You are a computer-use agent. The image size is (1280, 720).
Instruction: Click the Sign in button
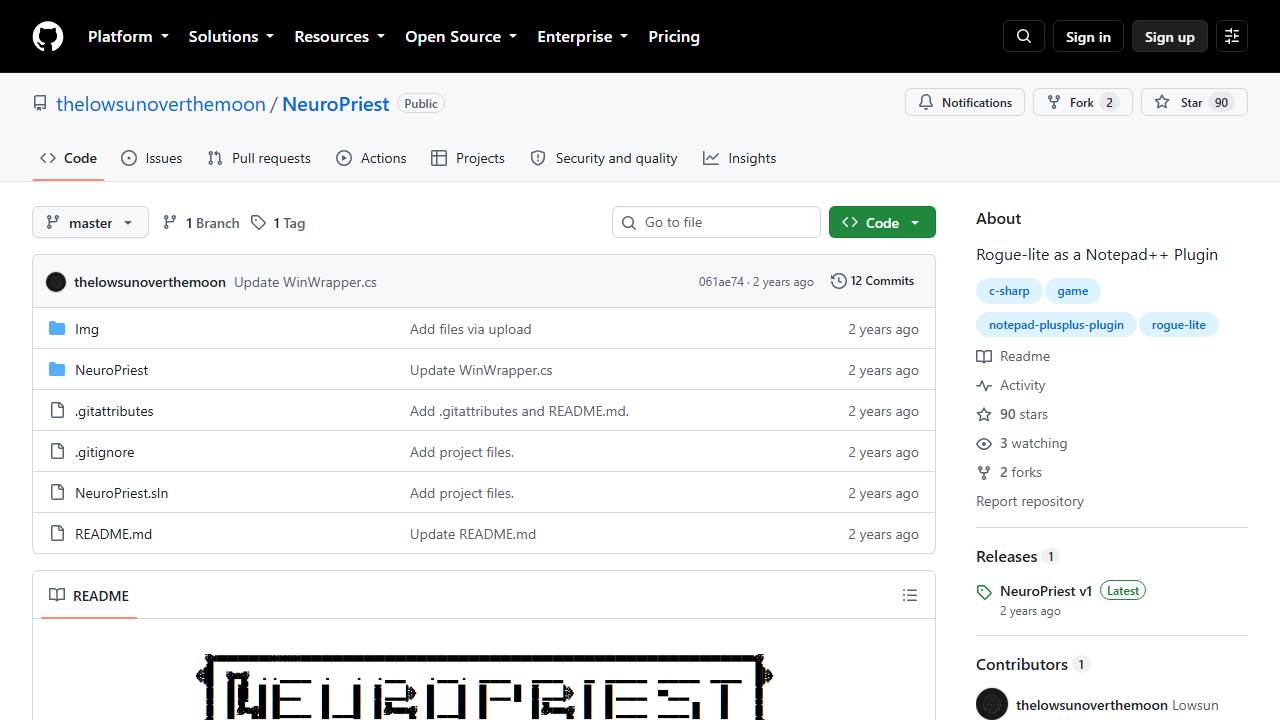coord(1088,37)
